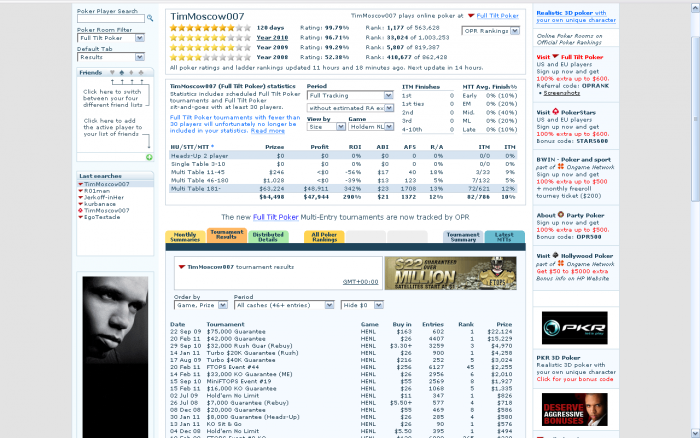
Task: Click the 'Read more' link
Action: (x=267, y=131)
